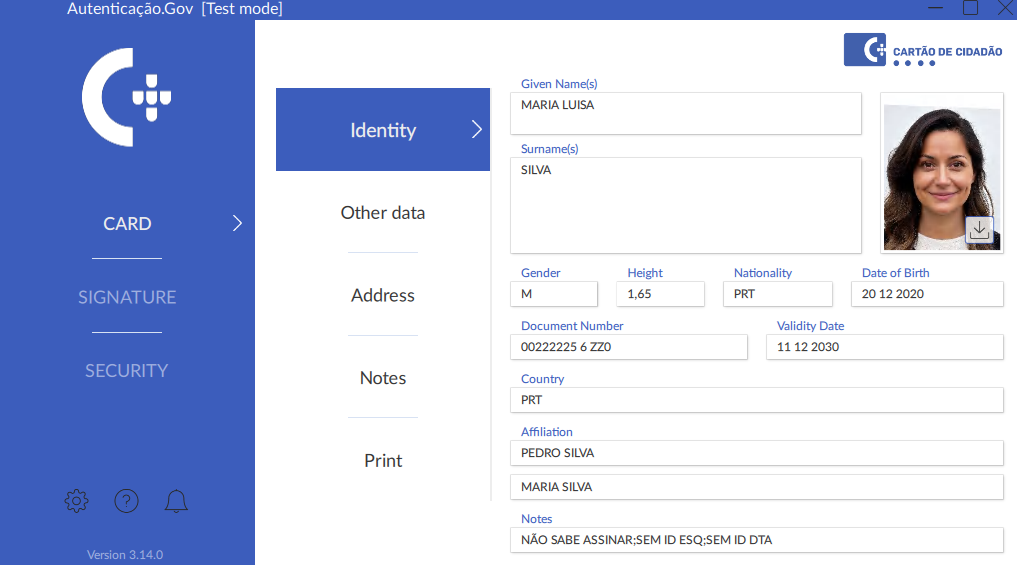
Task: Maximize the application window
Action: [970, 8]
